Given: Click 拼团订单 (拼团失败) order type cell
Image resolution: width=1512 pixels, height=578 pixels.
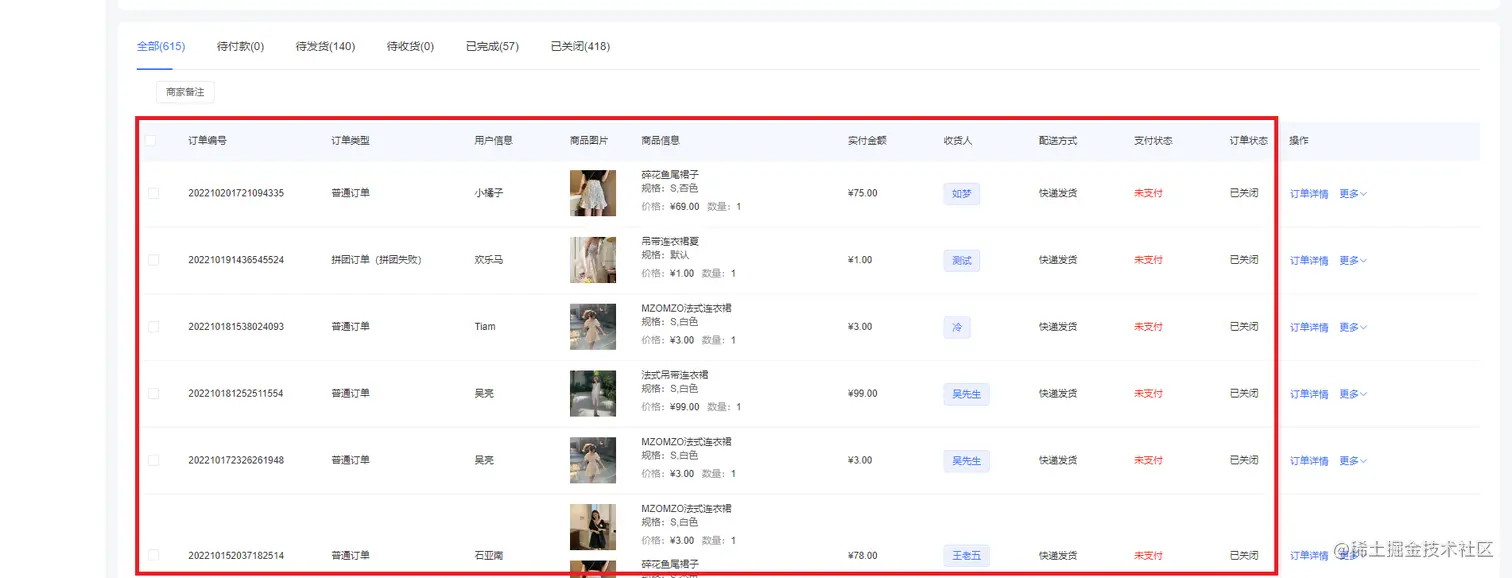Looking at the screenshot, I should 376,260.
